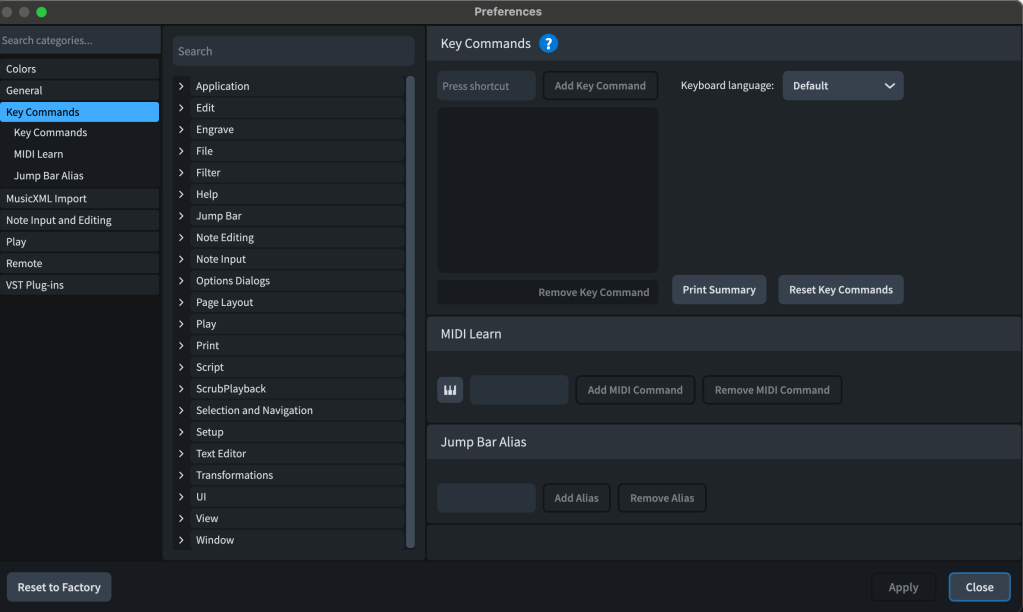Open the Colors preferences page
Screen dimensions: 1023x612
pos(22,68)
